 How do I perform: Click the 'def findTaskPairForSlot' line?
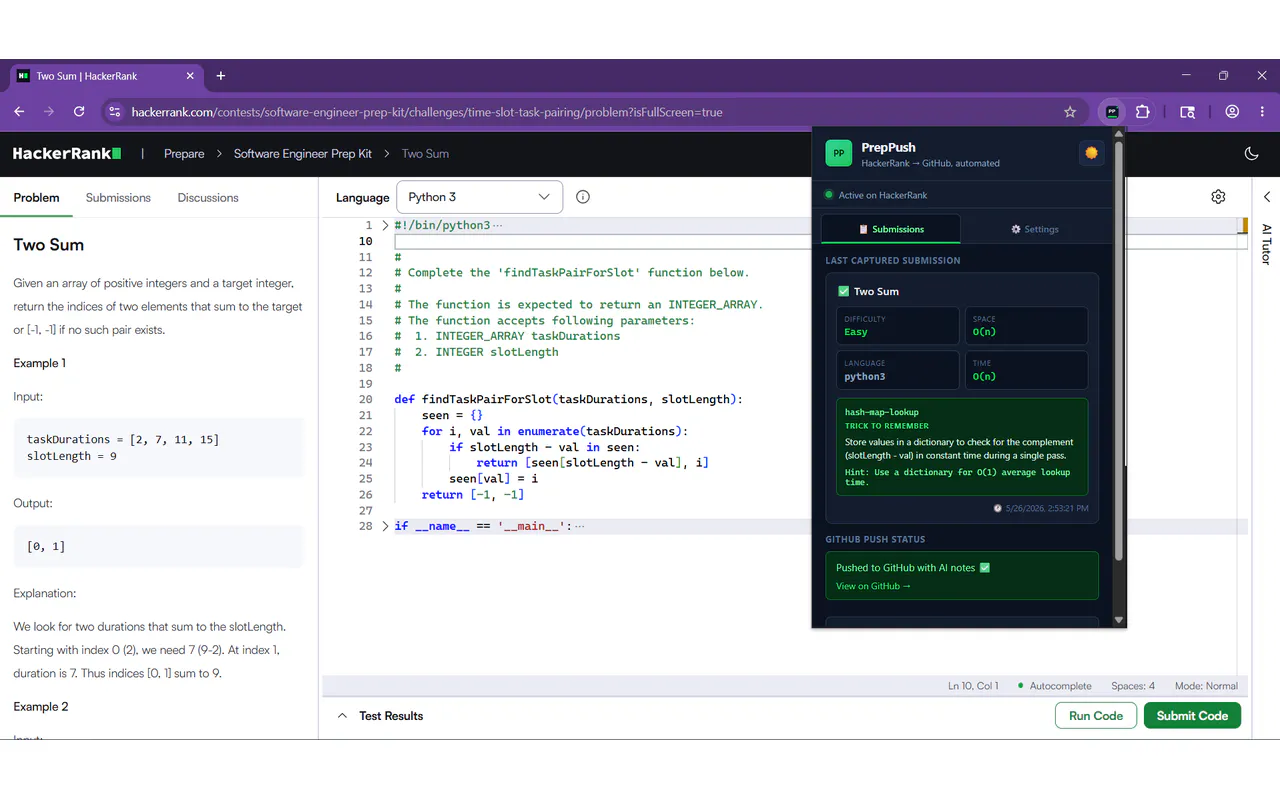click(x=569, y=399)
